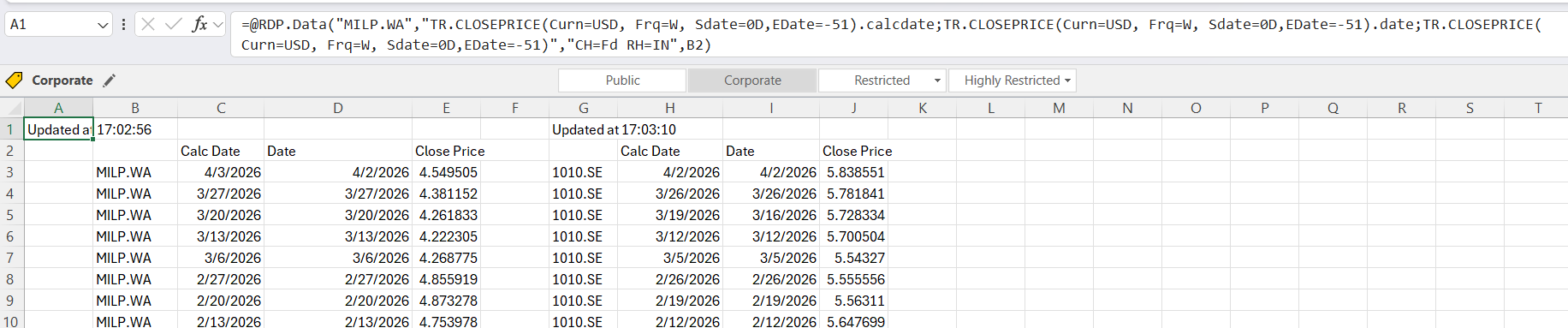The height and width of the screenshot is (328, 1568).
Task: Click cell B1 showing 17:02:56
Action: (x=135, y=129)
